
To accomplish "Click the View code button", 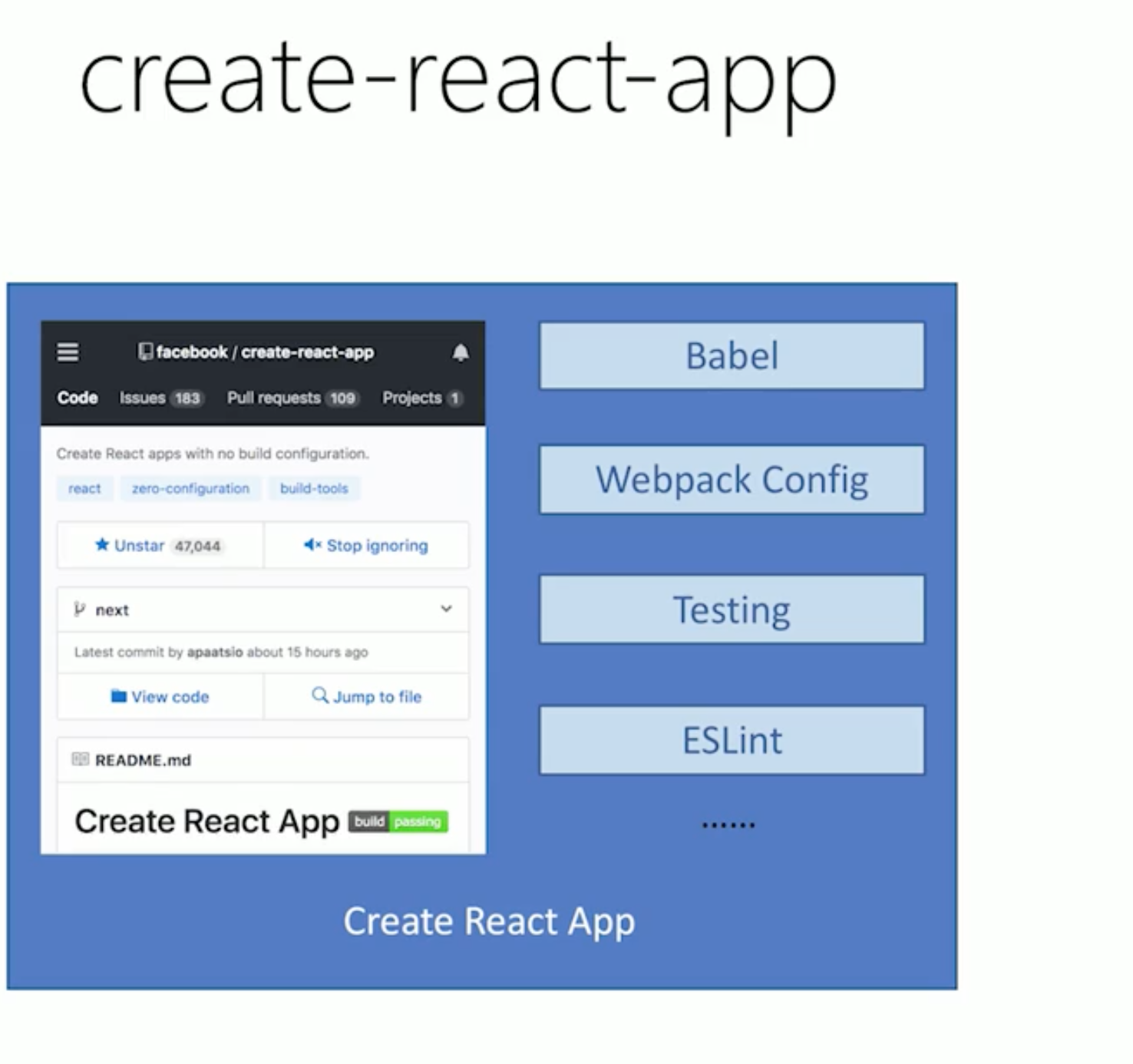I will (160, 696).
